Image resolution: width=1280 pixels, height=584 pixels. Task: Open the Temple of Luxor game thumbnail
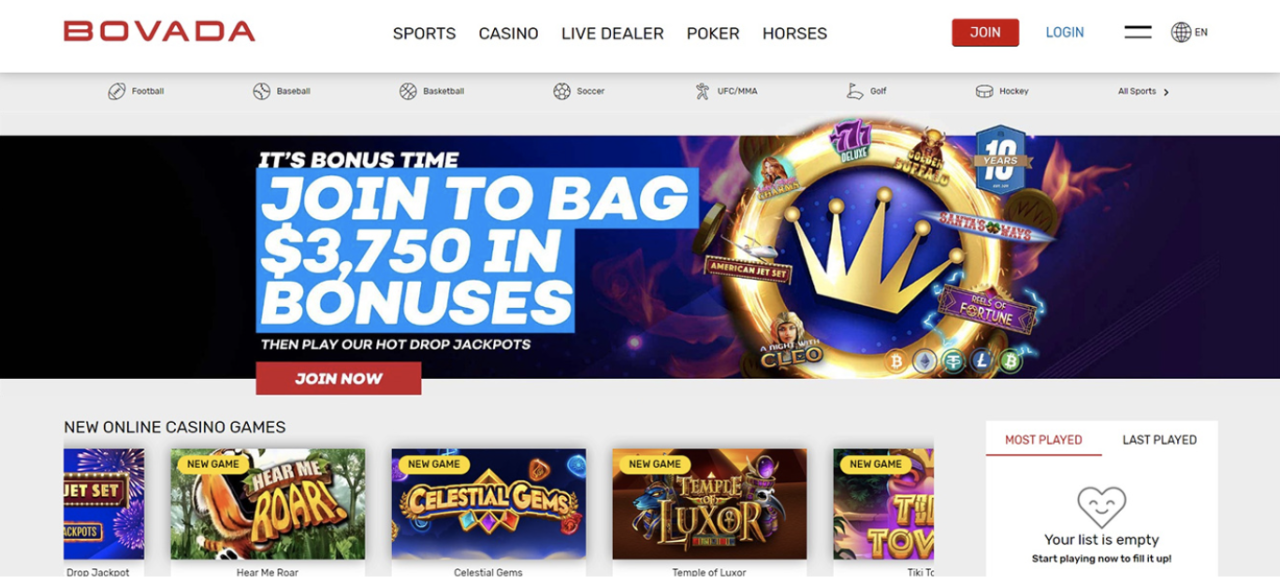point(709,504)
